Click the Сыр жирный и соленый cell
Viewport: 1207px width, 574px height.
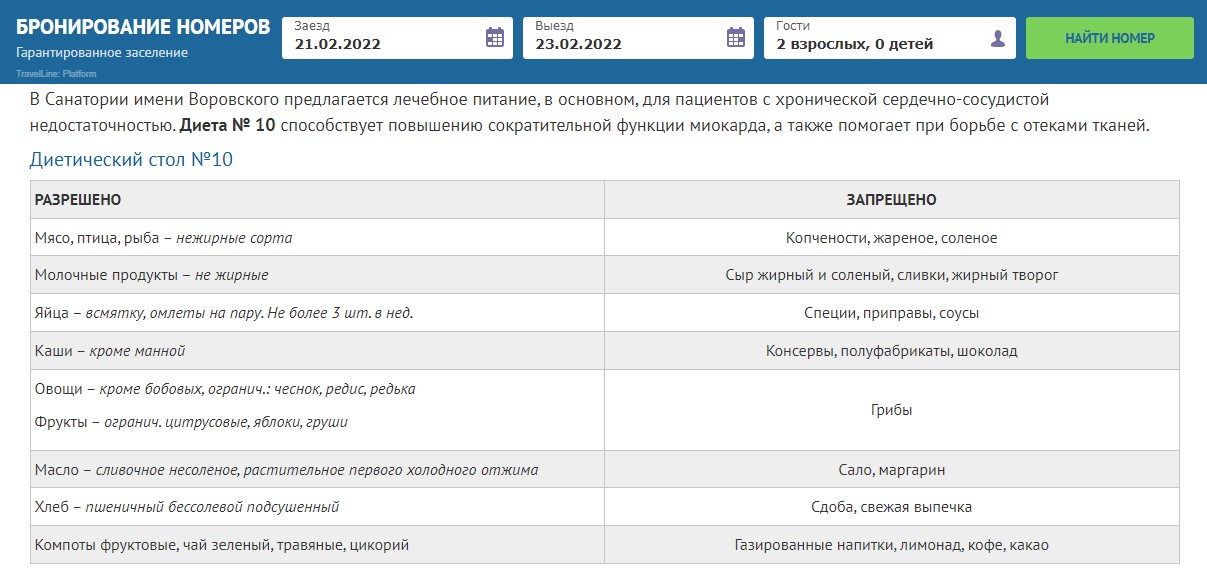pyautogui.click(x=892, y=275)
